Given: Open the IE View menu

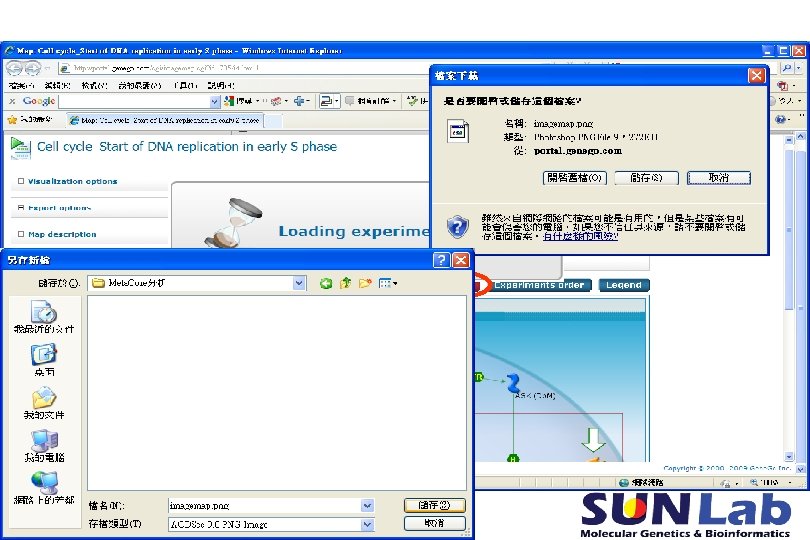Looking at the screenshot, I should pos(95,85).
